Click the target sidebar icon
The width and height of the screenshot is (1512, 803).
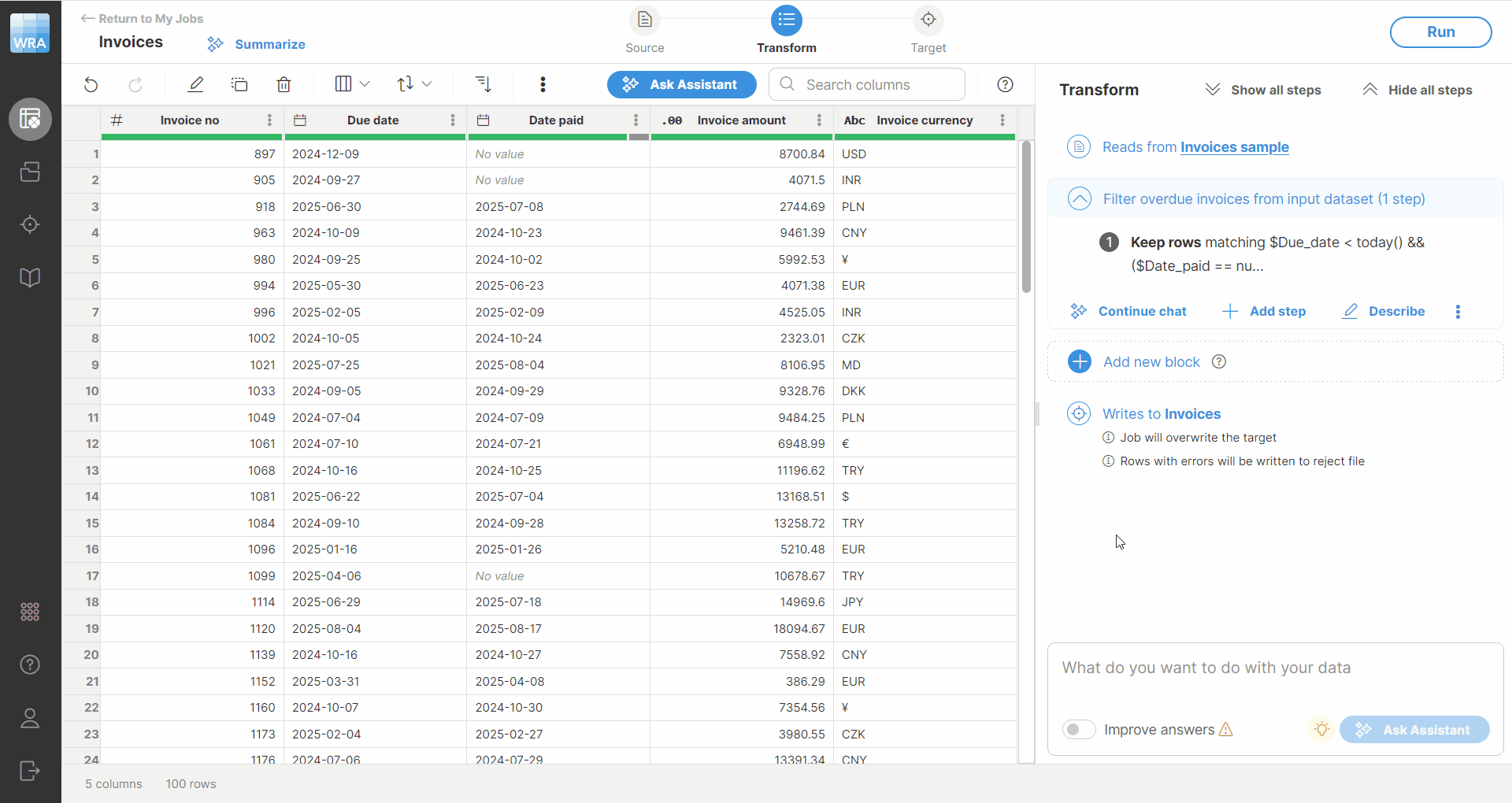(30, 225)
